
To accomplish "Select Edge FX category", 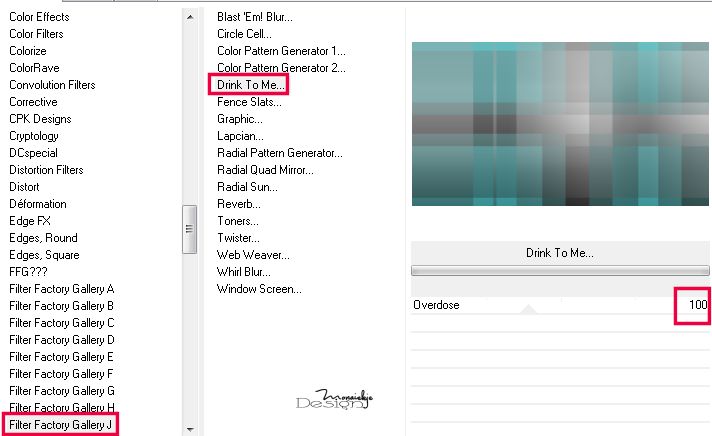I will pos(30,221).
